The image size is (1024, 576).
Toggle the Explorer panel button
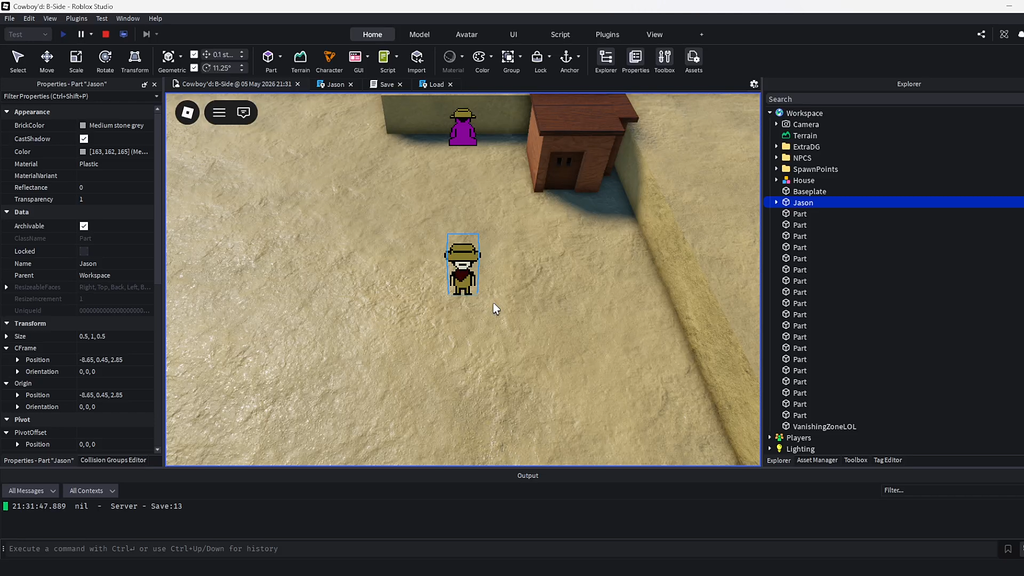click(605, 61)
